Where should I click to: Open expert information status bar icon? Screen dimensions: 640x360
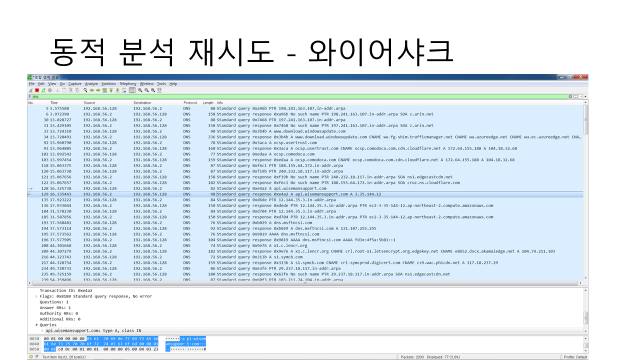point(31,357)
